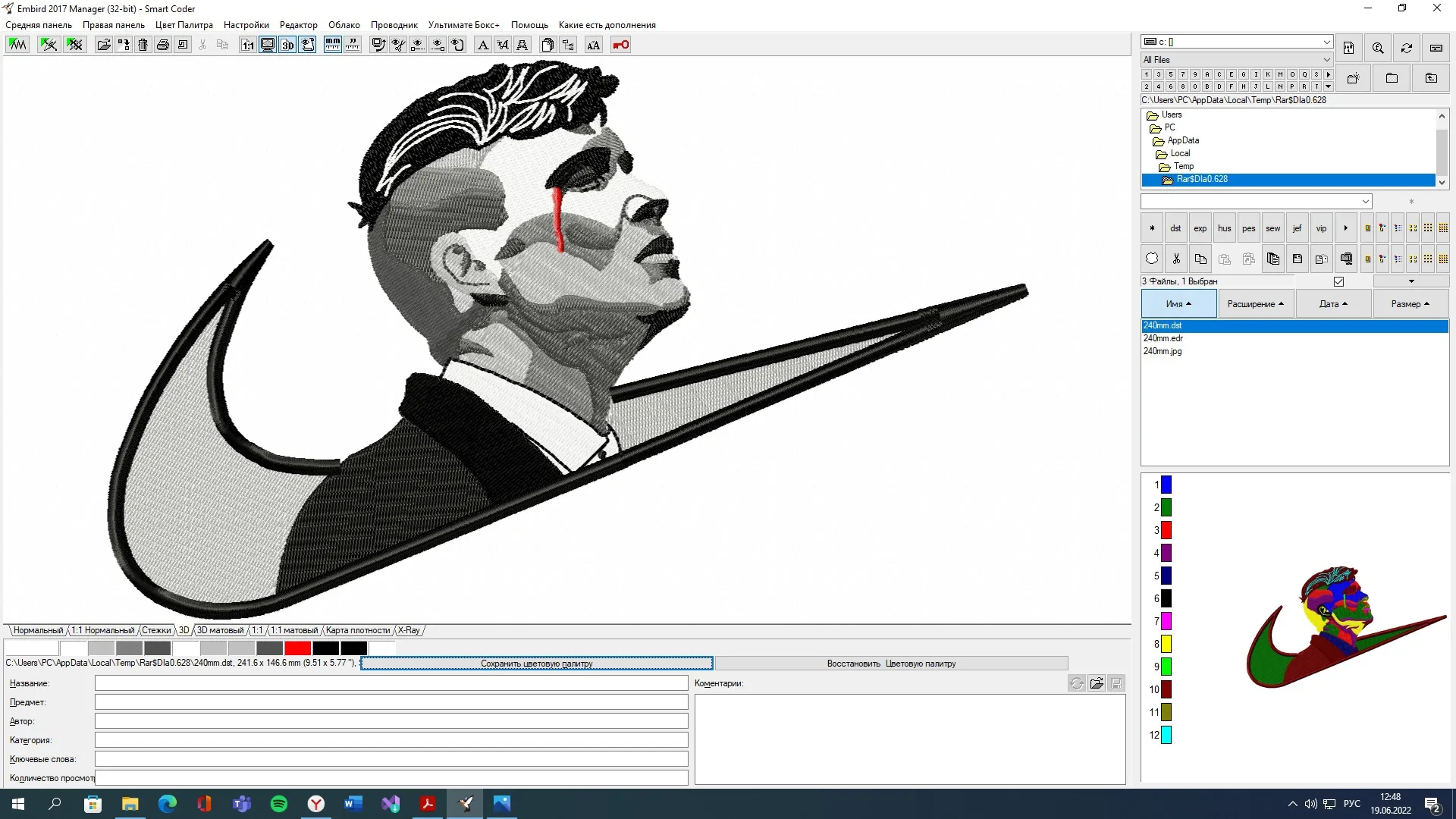Click the floppy disk save icon in file panel
The width and height of the screenshot is (1456, 819).
coord(1298,259)
